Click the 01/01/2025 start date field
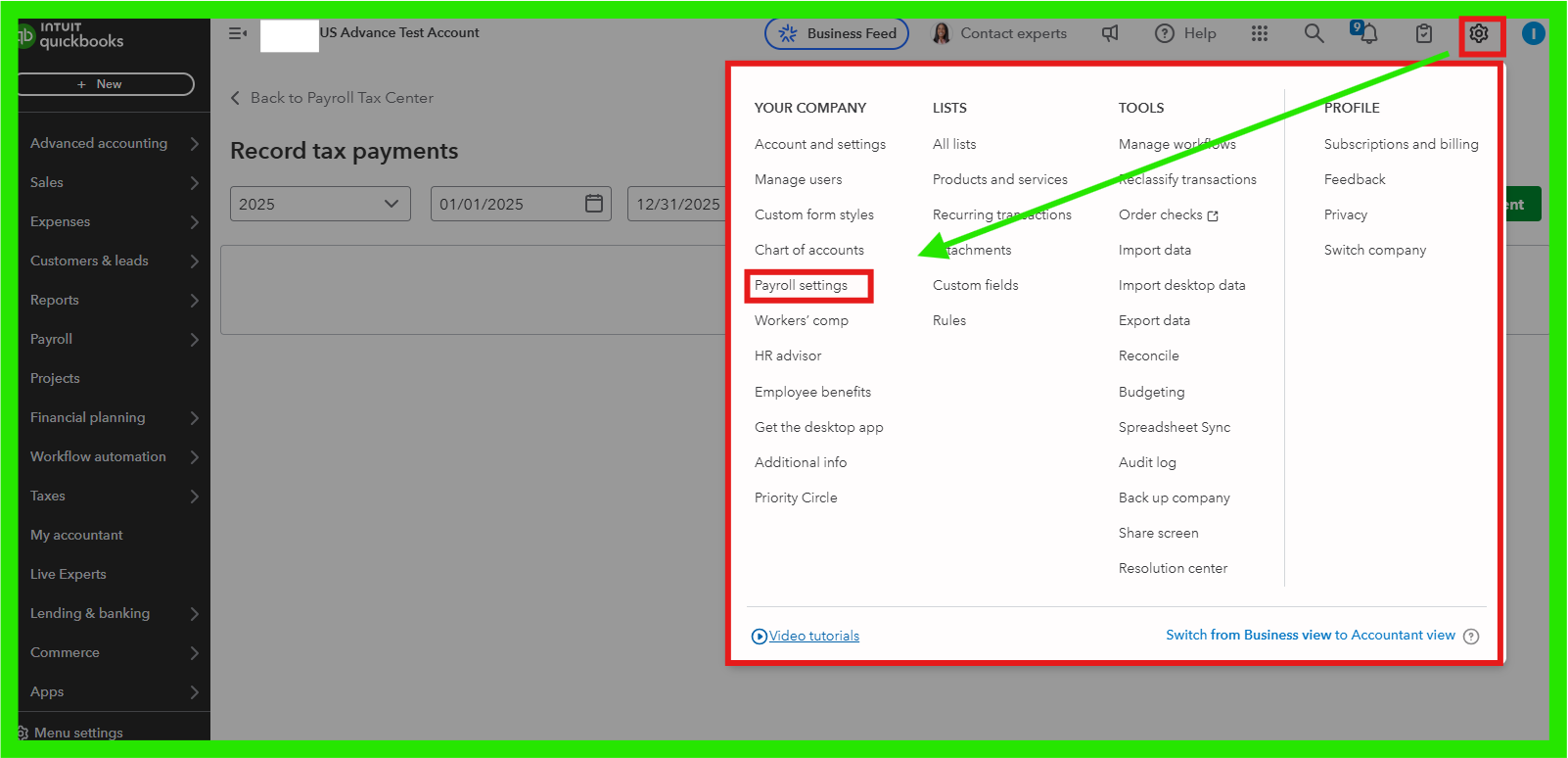The height and width of the screenshot is (758, 1568). tap(521, 204)
